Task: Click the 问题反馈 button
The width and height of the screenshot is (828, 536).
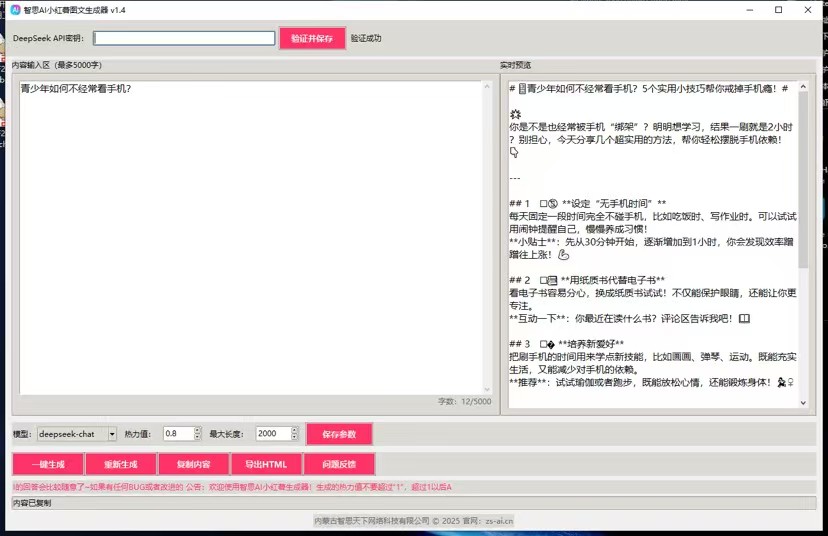Action: pos(339,464)
